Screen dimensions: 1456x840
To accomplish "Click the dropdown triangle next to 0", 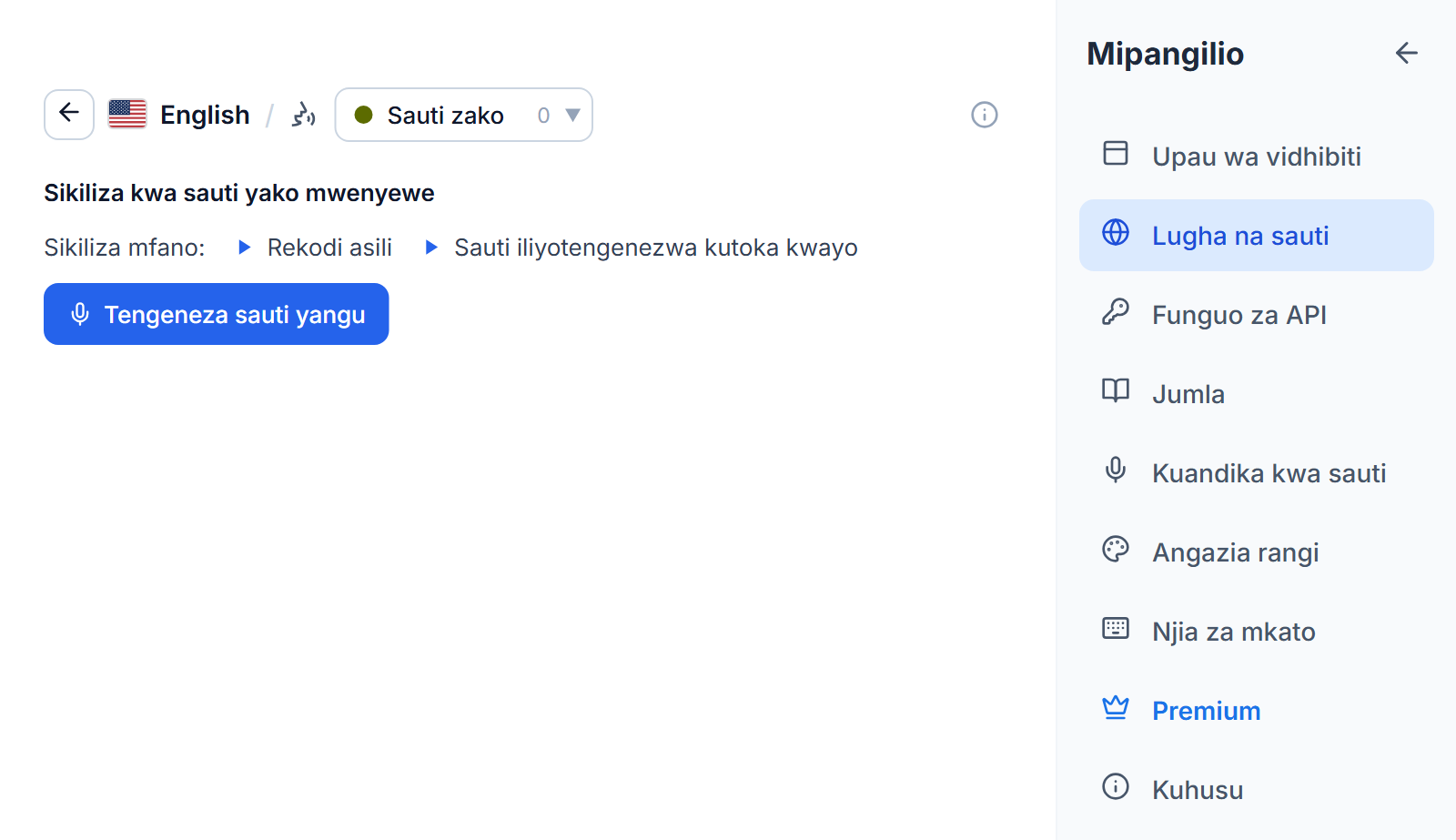I will point(572,116).
